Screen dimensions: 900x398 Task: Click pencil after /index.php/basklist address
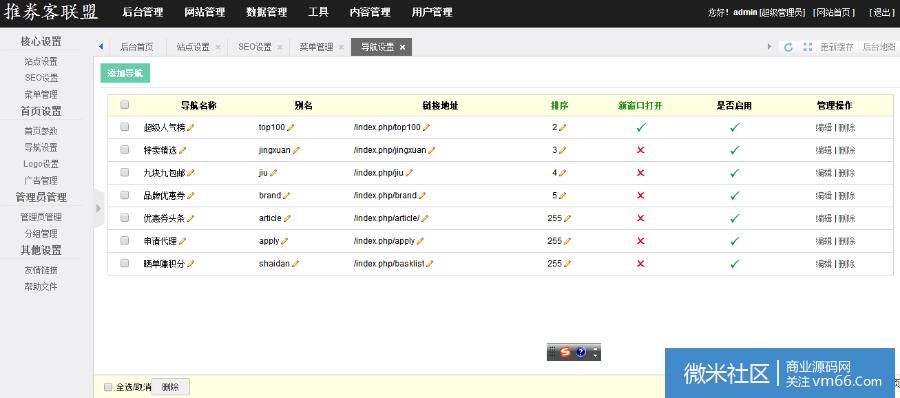(429, 264)
